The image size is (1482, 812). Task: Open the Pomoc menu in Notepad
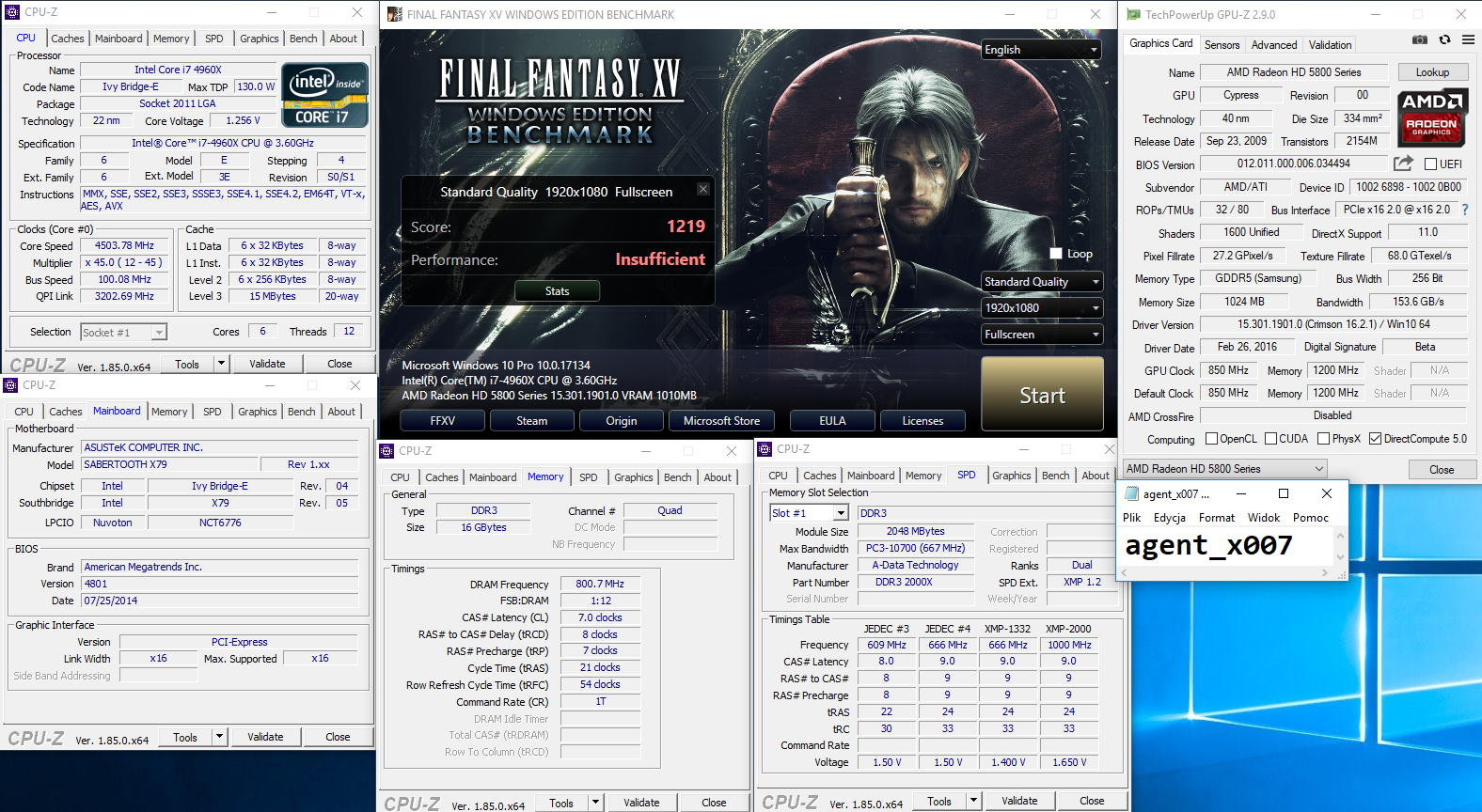[1310, 518]
